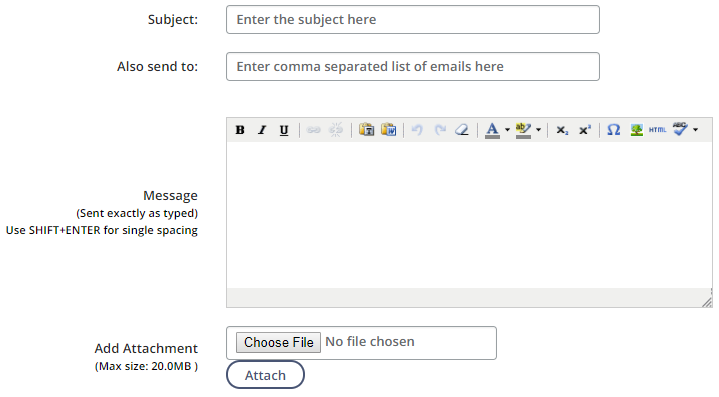
Task: Toggle italic formatting in the toolbar
Action: click(262, 130)
